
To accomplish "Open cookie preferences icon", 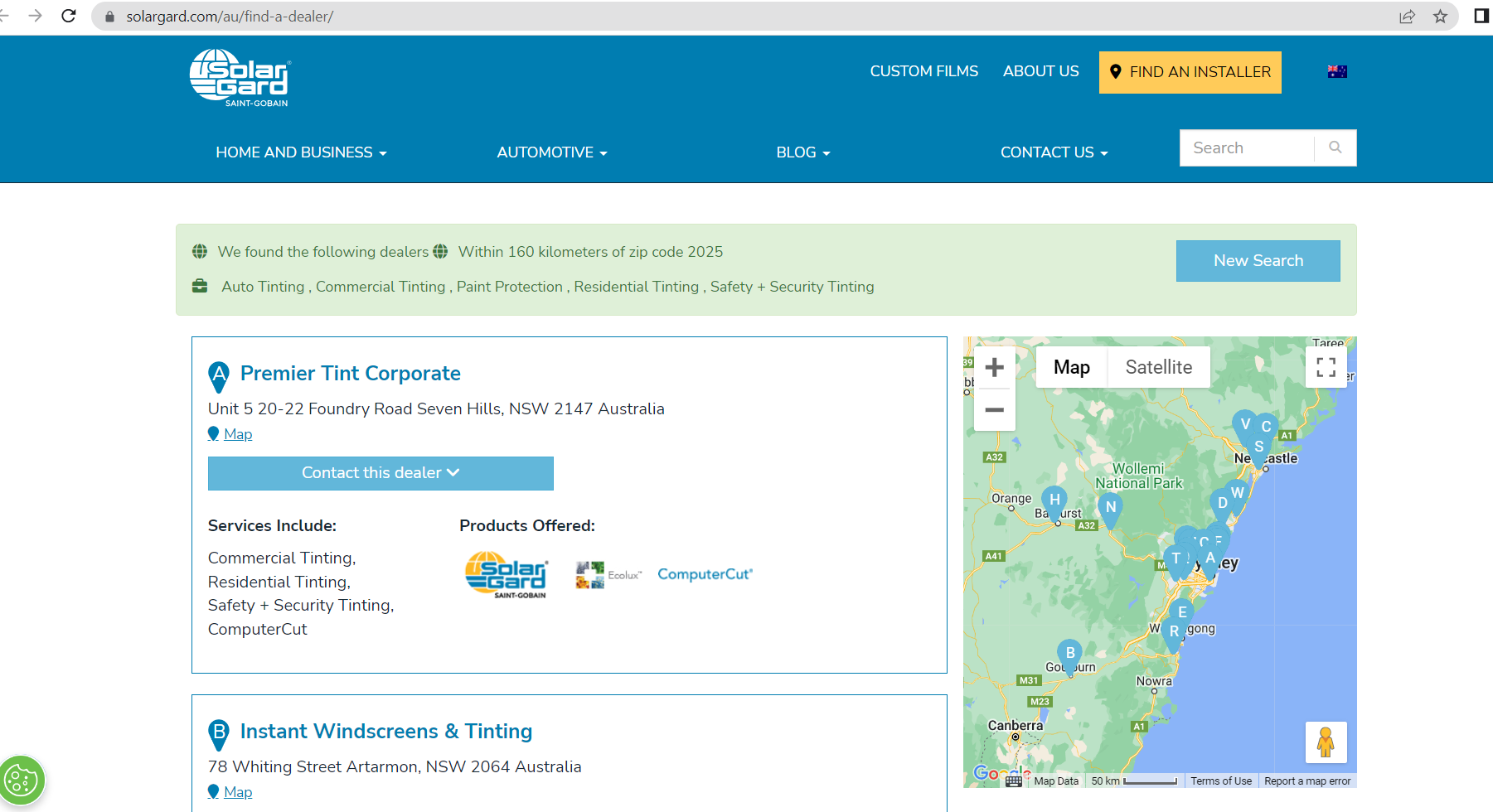I will pyautogui.click(x=22, y=780).
